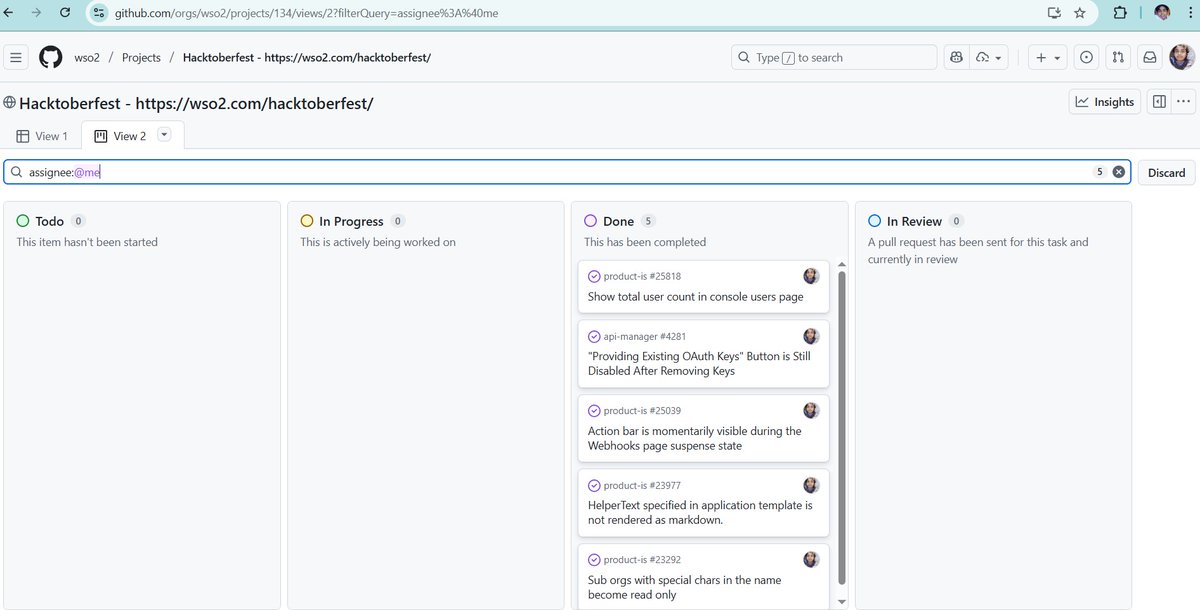Open the GitHub global navigation hamburger menu

point(16,58)
